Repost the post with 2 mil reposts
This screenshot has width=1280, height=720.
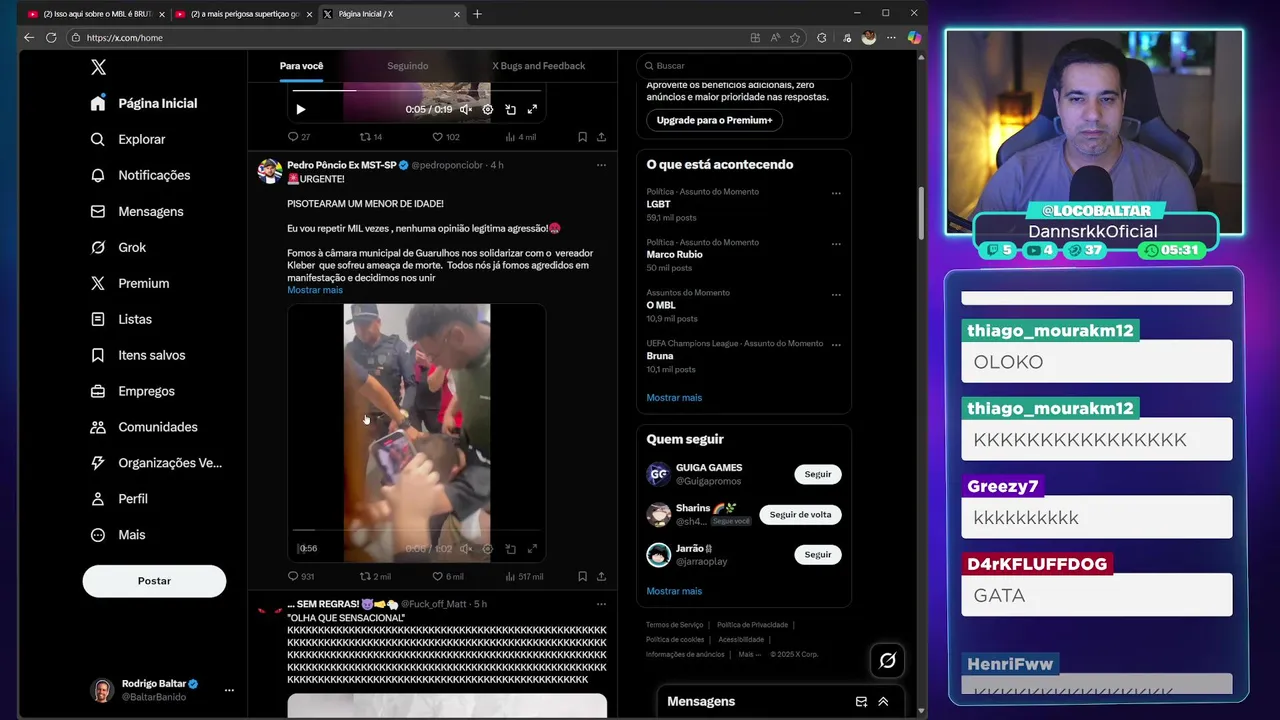[x=375, y=576]
